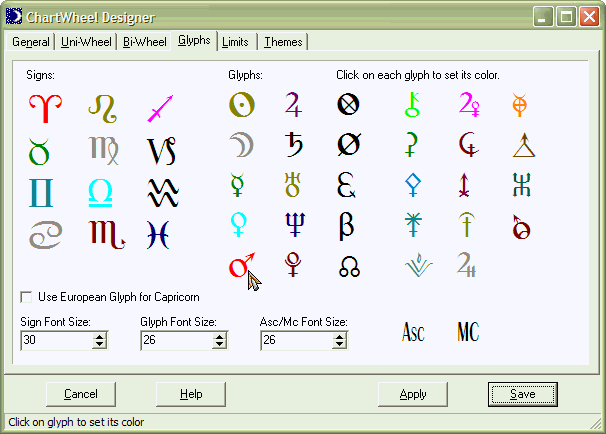Click the dark red Scorpio sign glyph
Image resolution: width=606 pixels, height=434 pixels.
coord(107,234)
